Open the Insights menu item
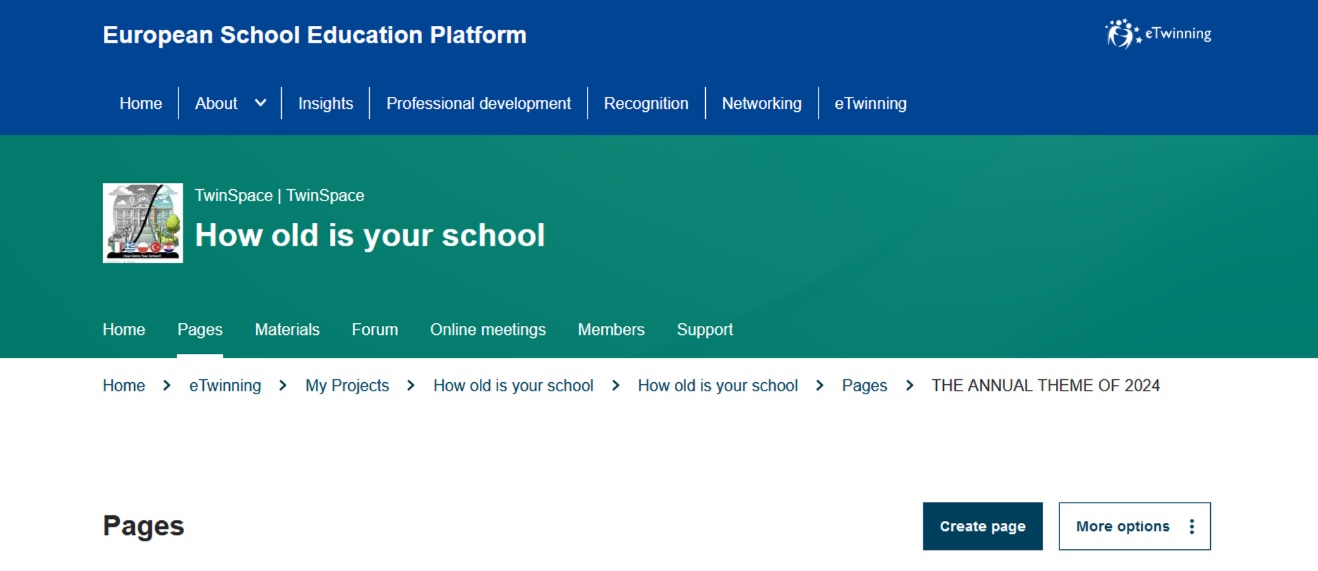 325,103
